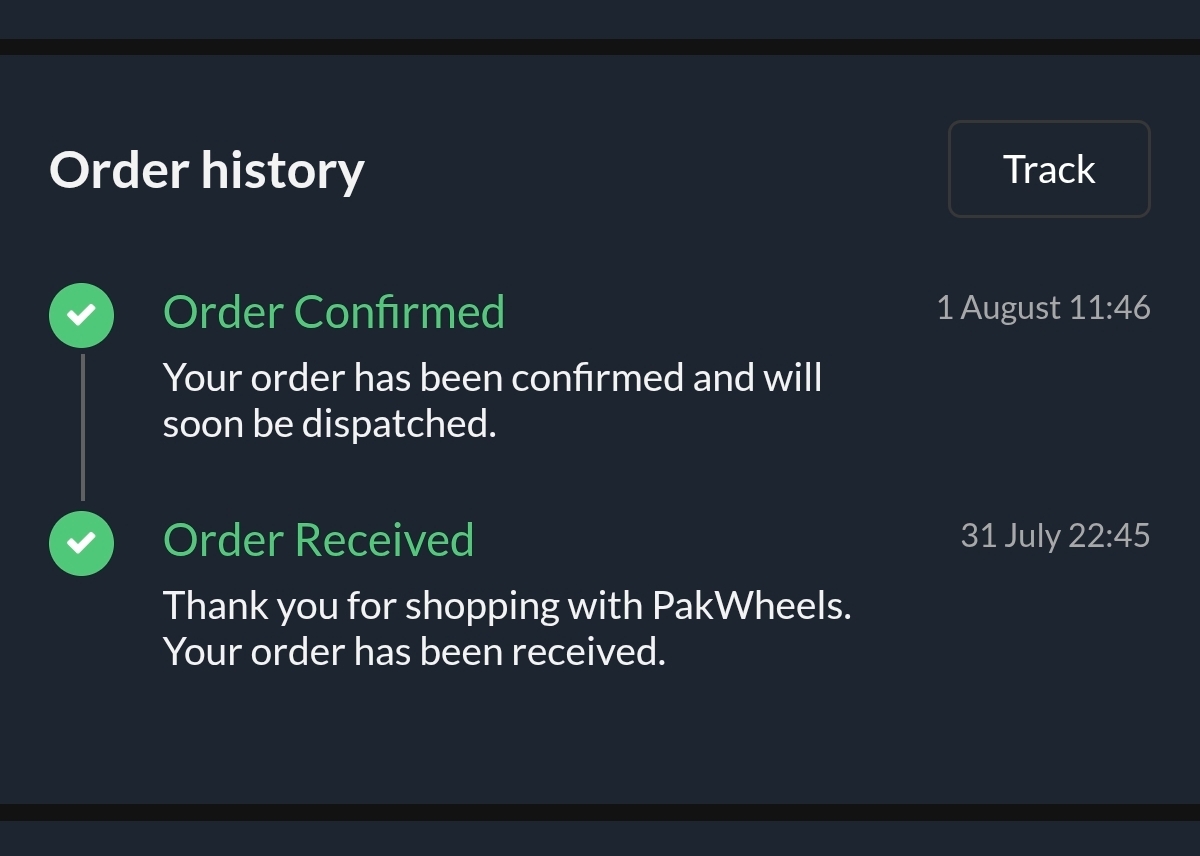Image resolution: width=1200 pixels, height=856 pixels.
Task: Click the Order Received green checkmark icon
Action: 81,543
